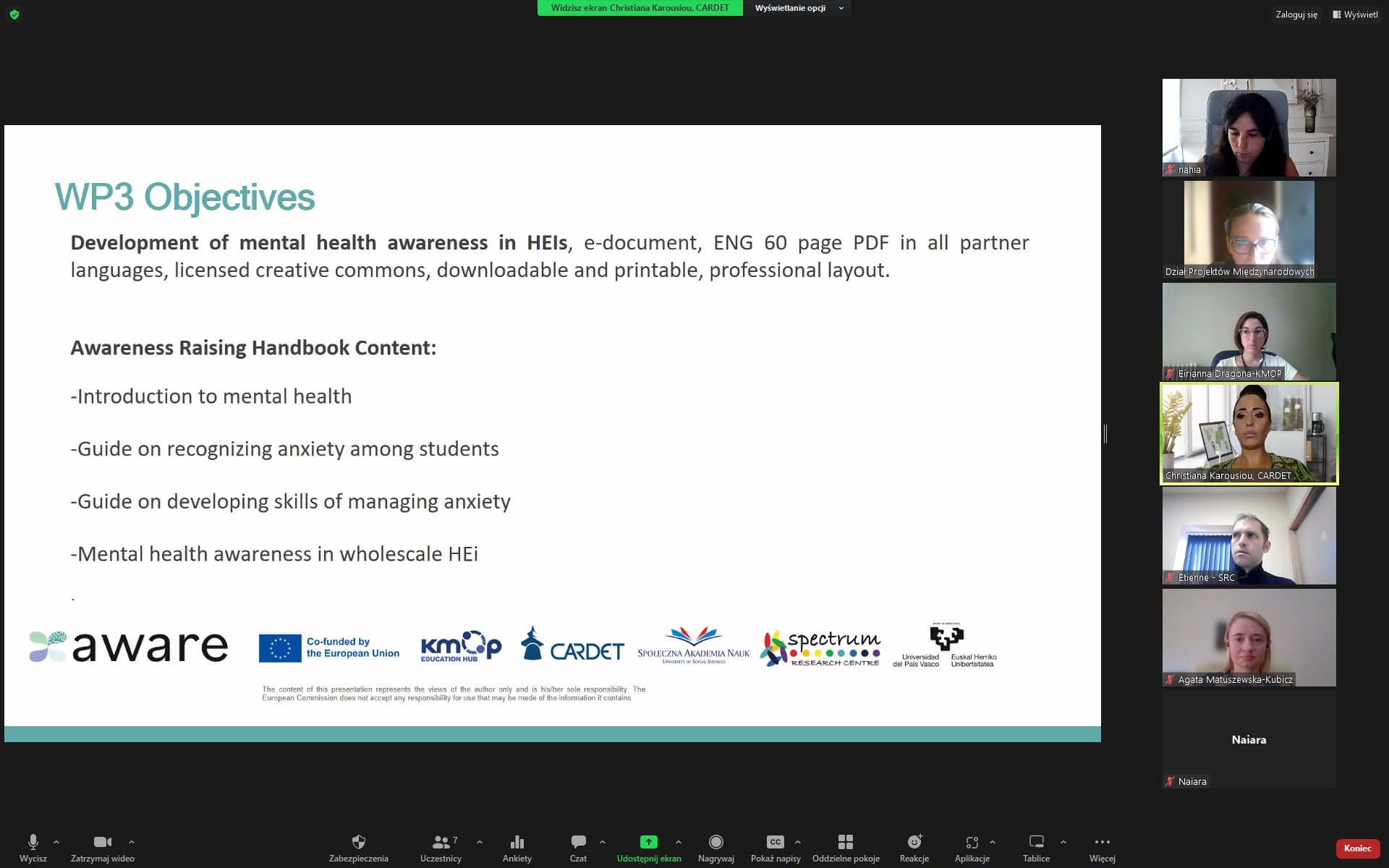The image size is (1389, 868).
Task: Open Więcej more options menu
Action: [1103, 848]
